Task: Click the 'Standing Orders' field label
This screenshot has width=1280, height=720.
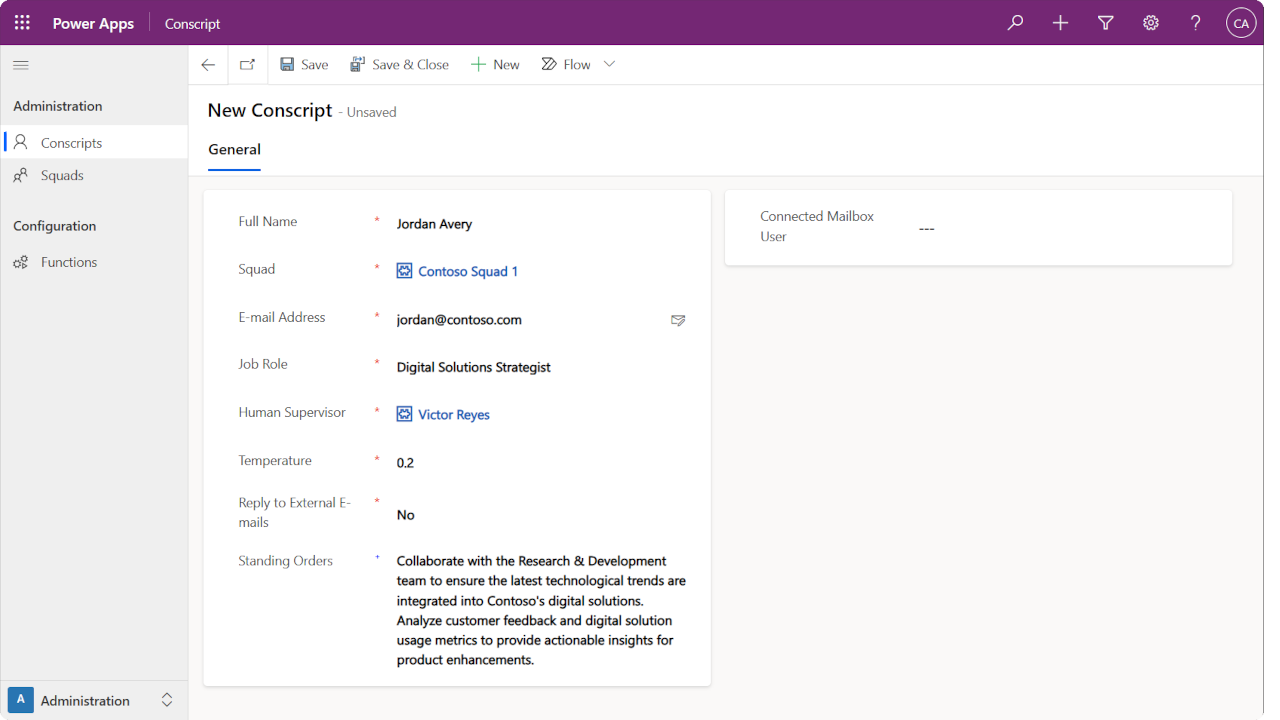Action: tap(286, 561)
